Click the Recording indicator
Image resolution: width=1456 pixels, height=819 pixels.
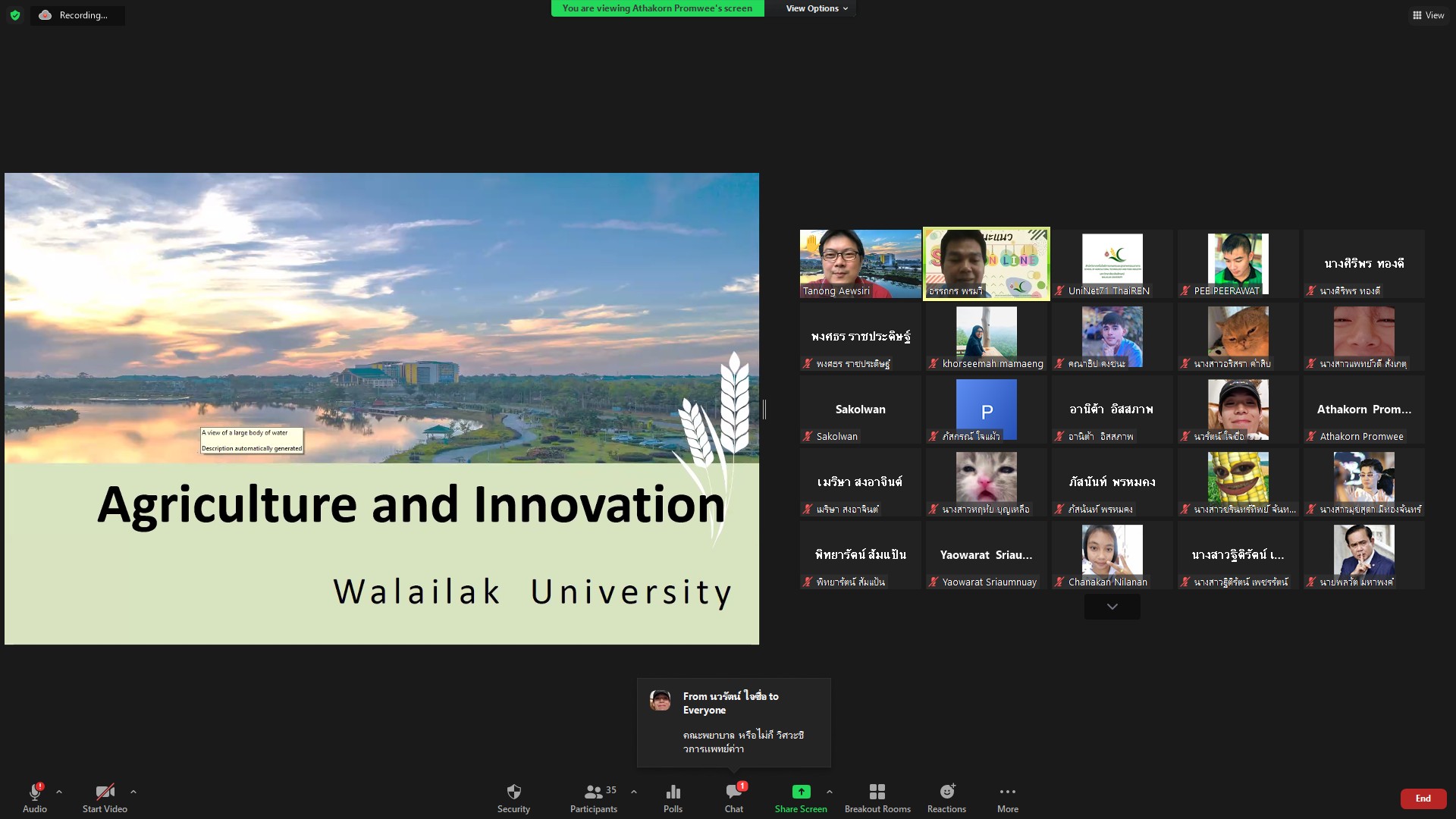tap(77, 15)
